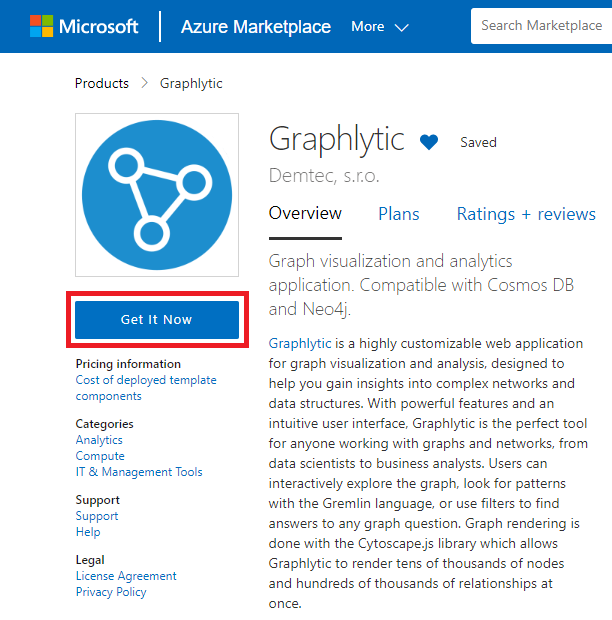Screen dimensions: 612x620
Task: View the License Agreement
Action: 126,576
